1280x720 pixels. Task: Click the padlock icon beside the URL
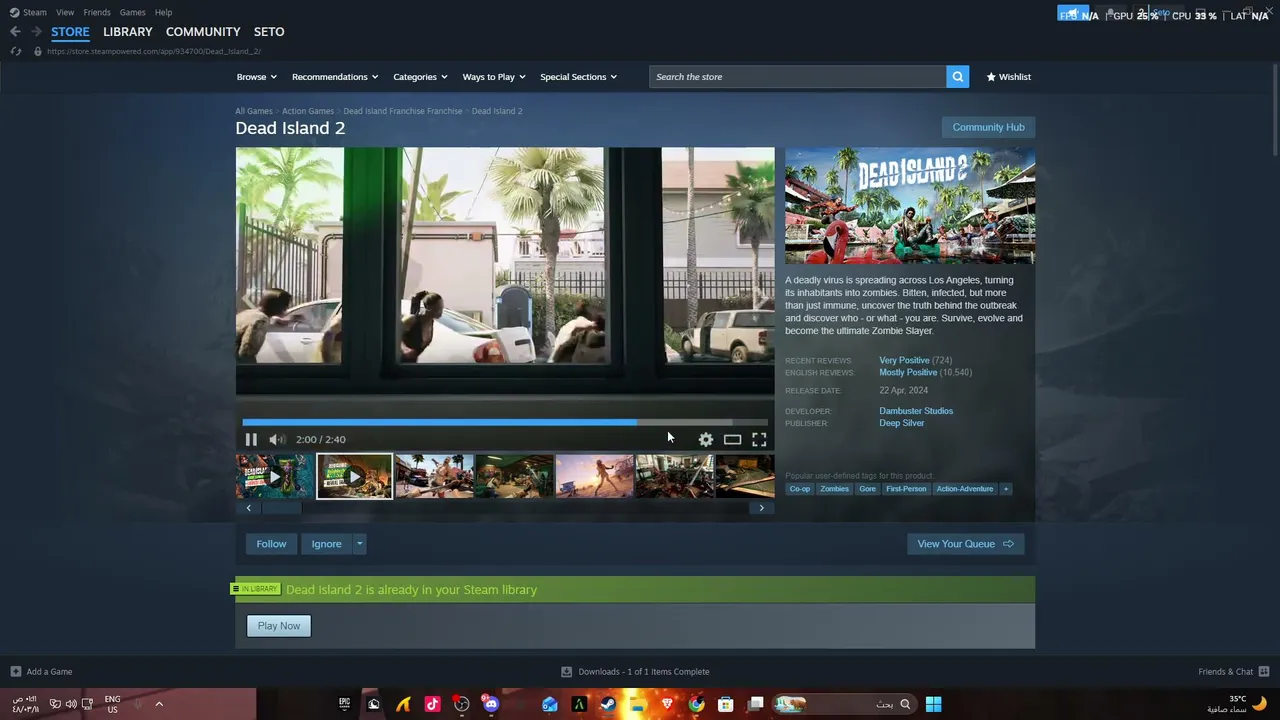tap(38, 51)
